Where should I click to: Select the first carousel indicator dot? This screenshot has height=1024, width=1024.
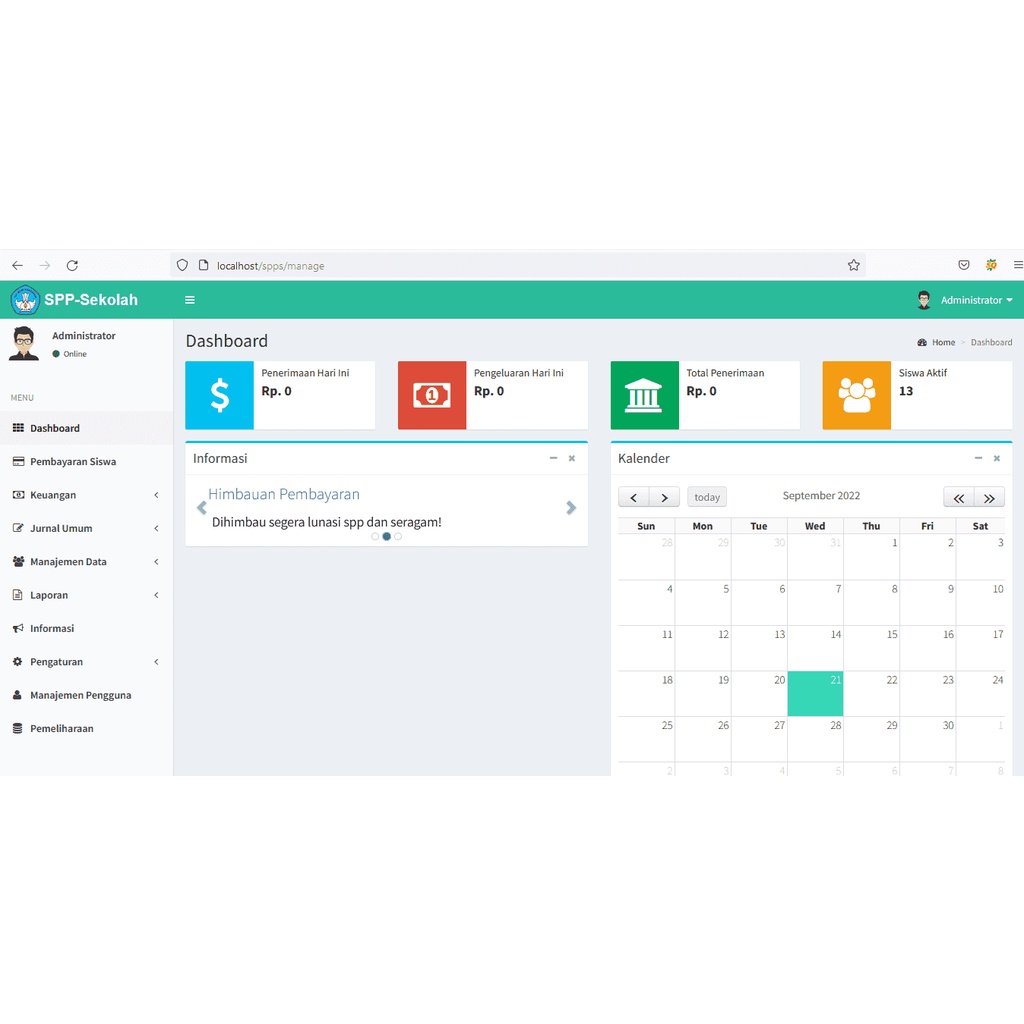pos(375,536)
